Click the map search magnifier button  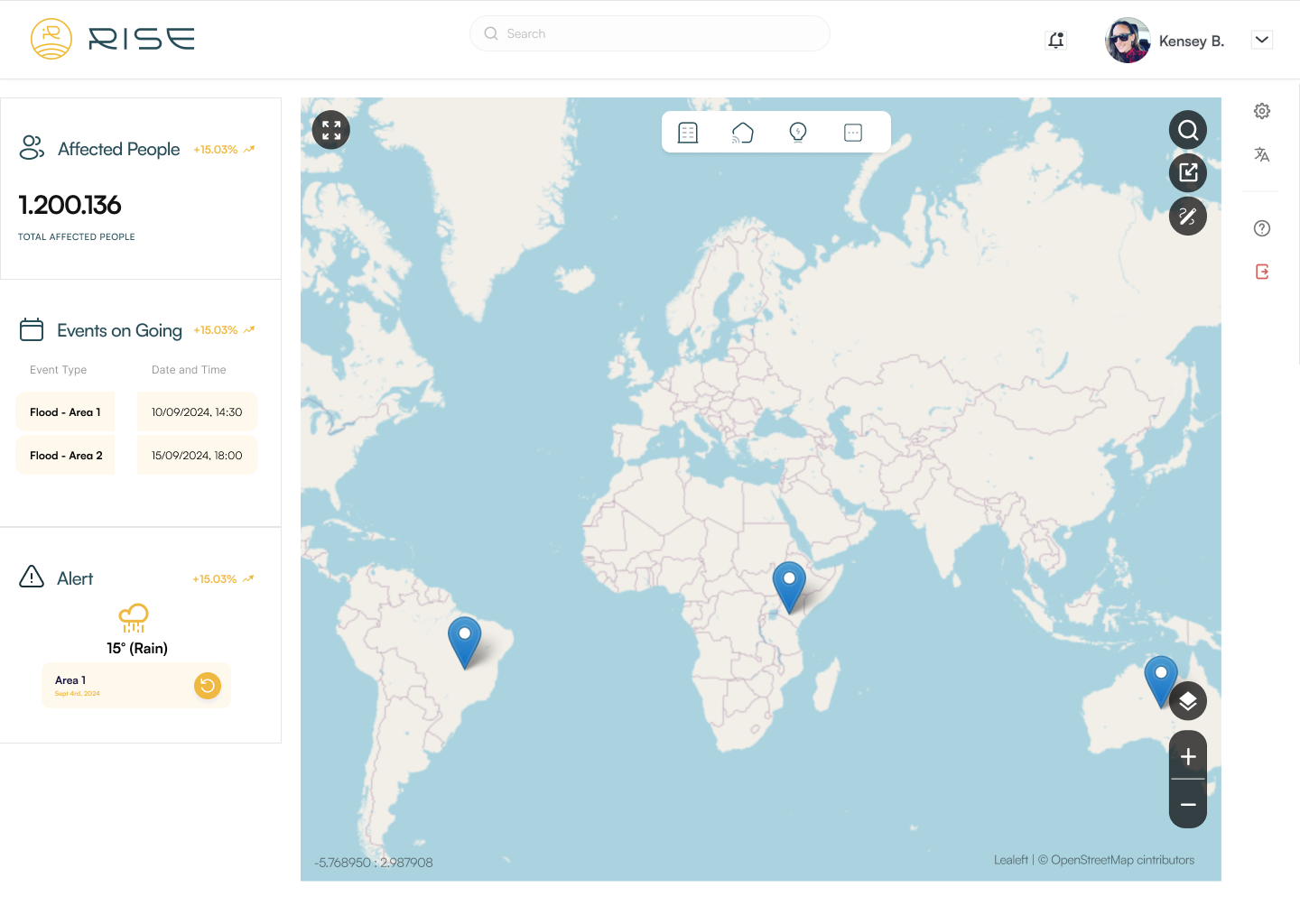pos(1188,130)
